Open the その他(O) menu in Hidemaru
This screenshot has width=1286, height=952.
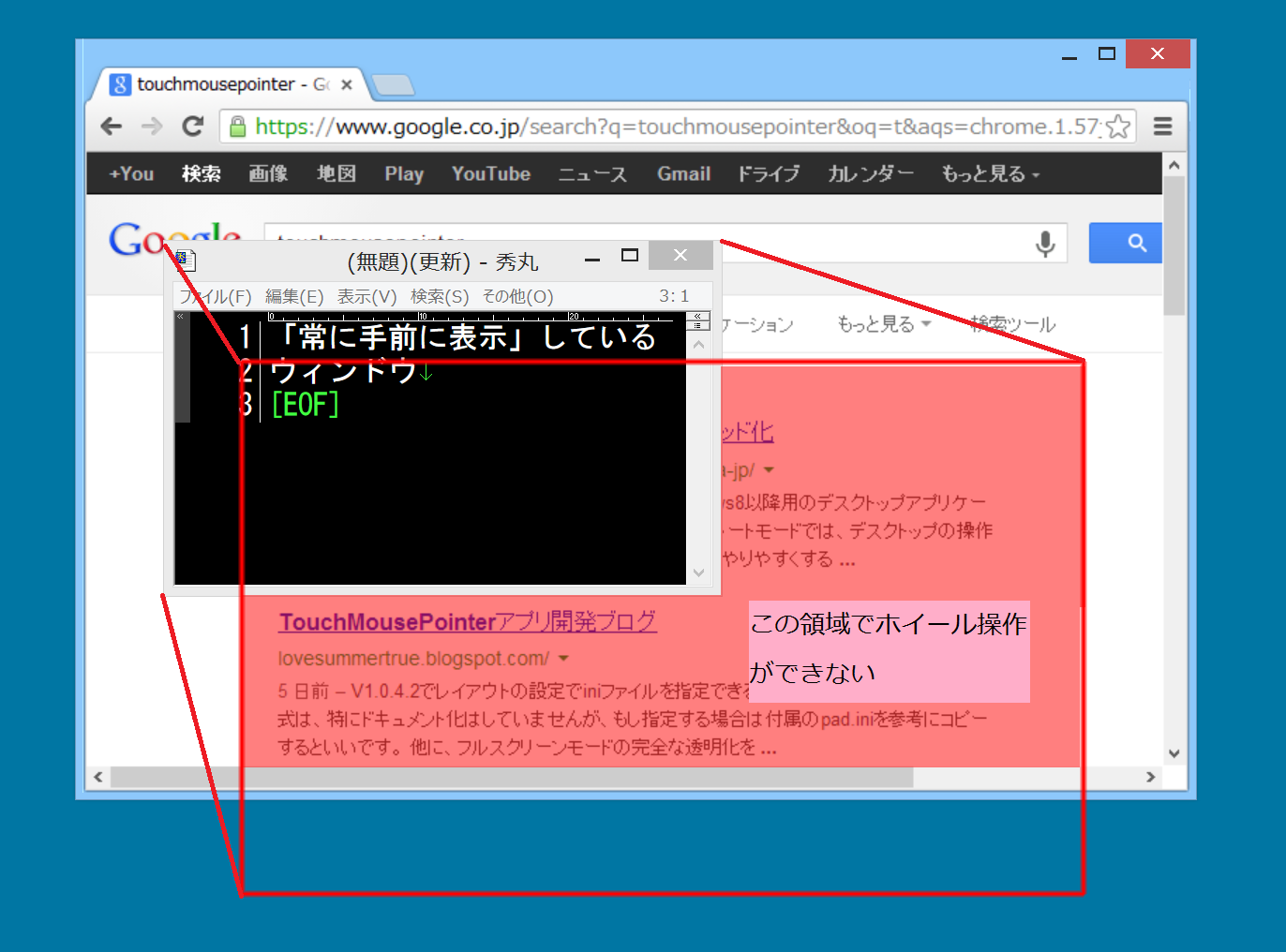pos(517,297)
